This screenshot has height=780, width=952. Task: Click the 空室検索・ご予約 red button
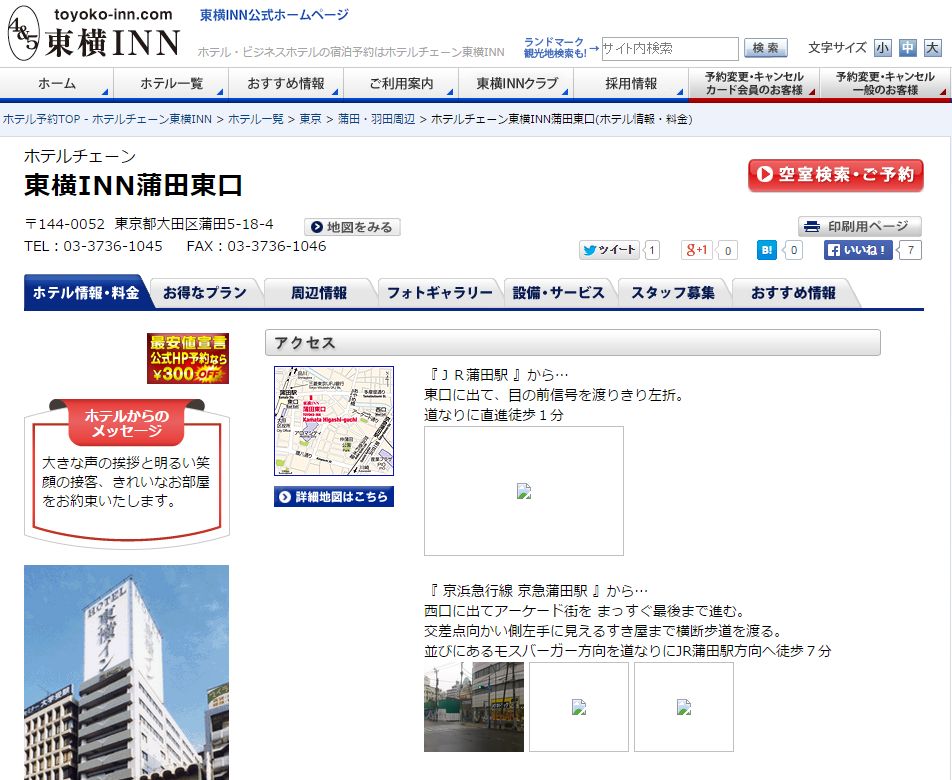[x=835, y=175]
